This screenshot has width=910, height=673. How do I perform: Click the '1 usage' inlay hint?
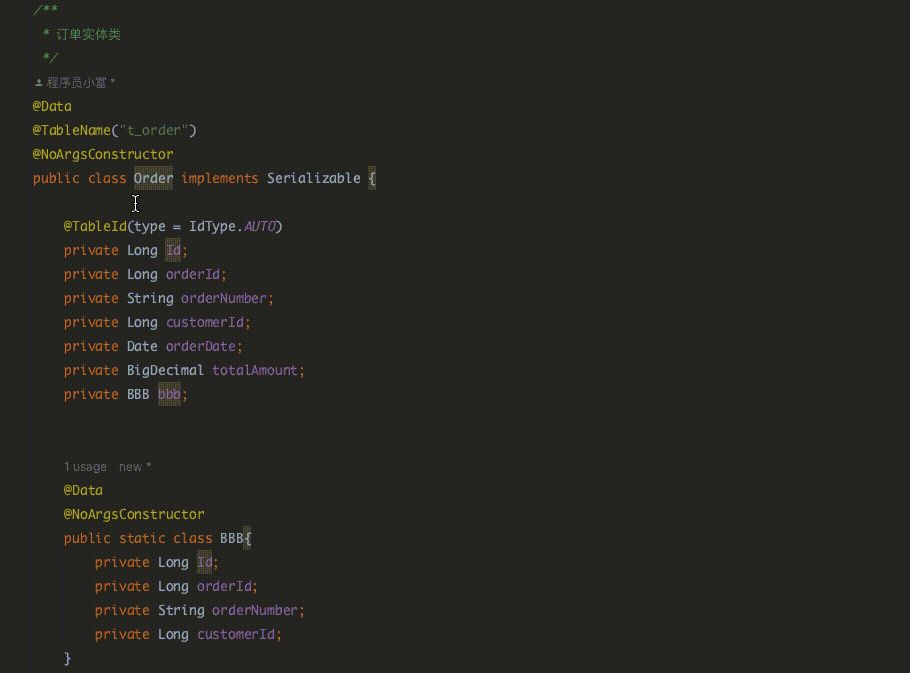pyautogui.click(x=85, y=467)
